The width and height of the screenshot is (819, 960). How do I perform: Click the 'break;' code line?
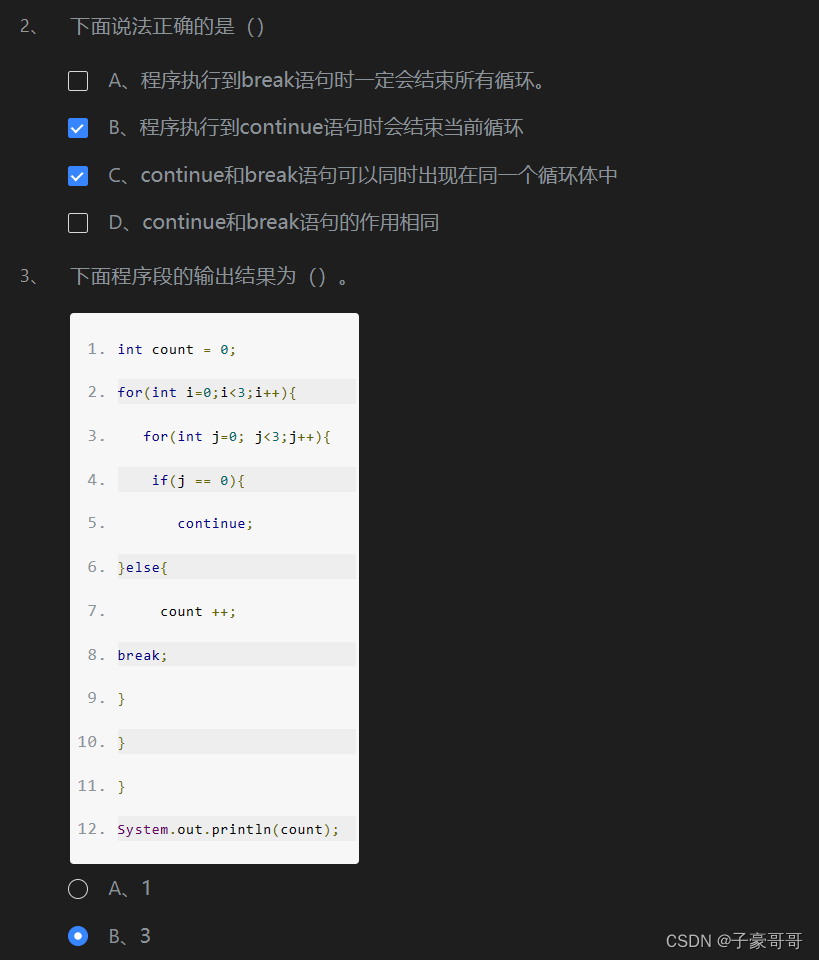tap(142, 655)
